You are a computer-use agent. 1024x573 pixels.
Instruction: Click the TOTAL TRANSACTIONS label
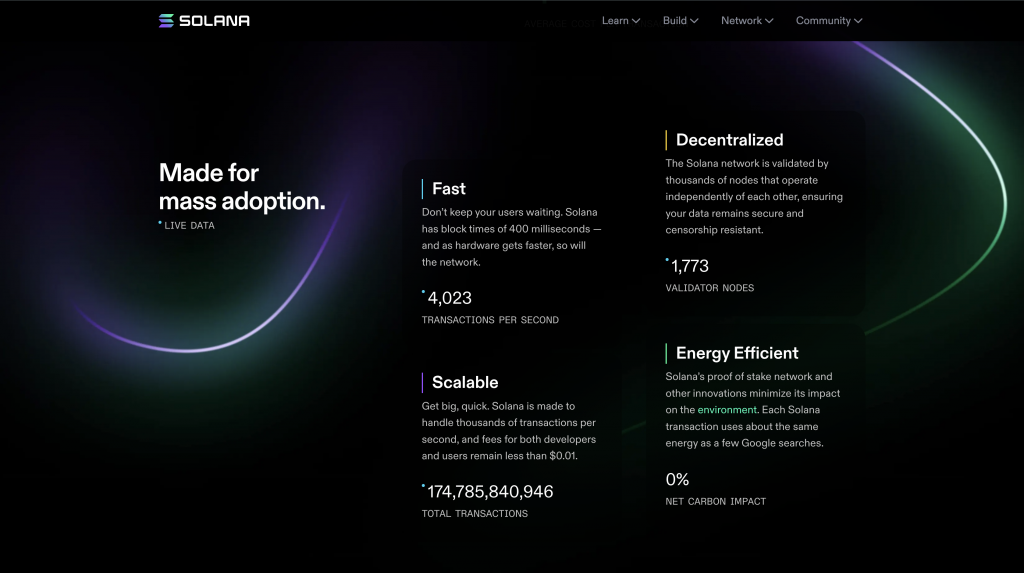pos(475,514)
